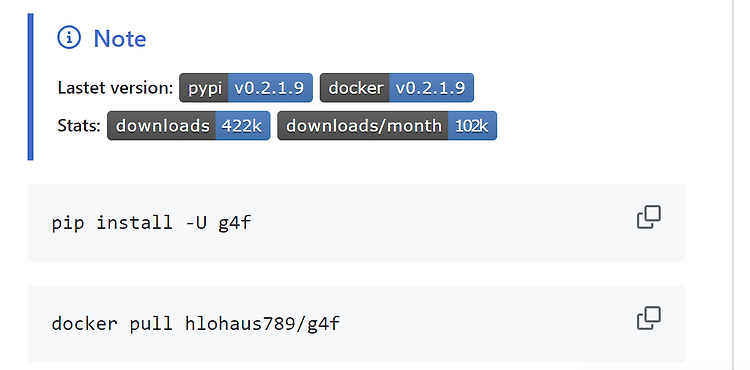Screen dimensions: 750x370
Task: Click the blue vertical bar of the note
Action: (31, 87)
